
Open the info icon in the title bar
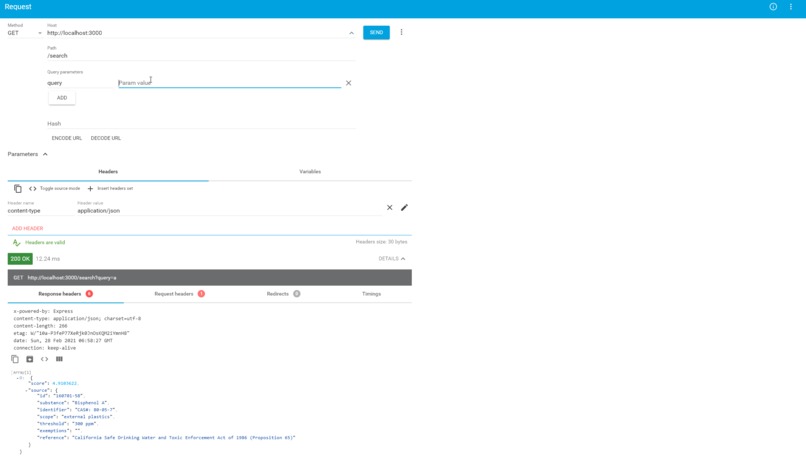tap(773, 7)
